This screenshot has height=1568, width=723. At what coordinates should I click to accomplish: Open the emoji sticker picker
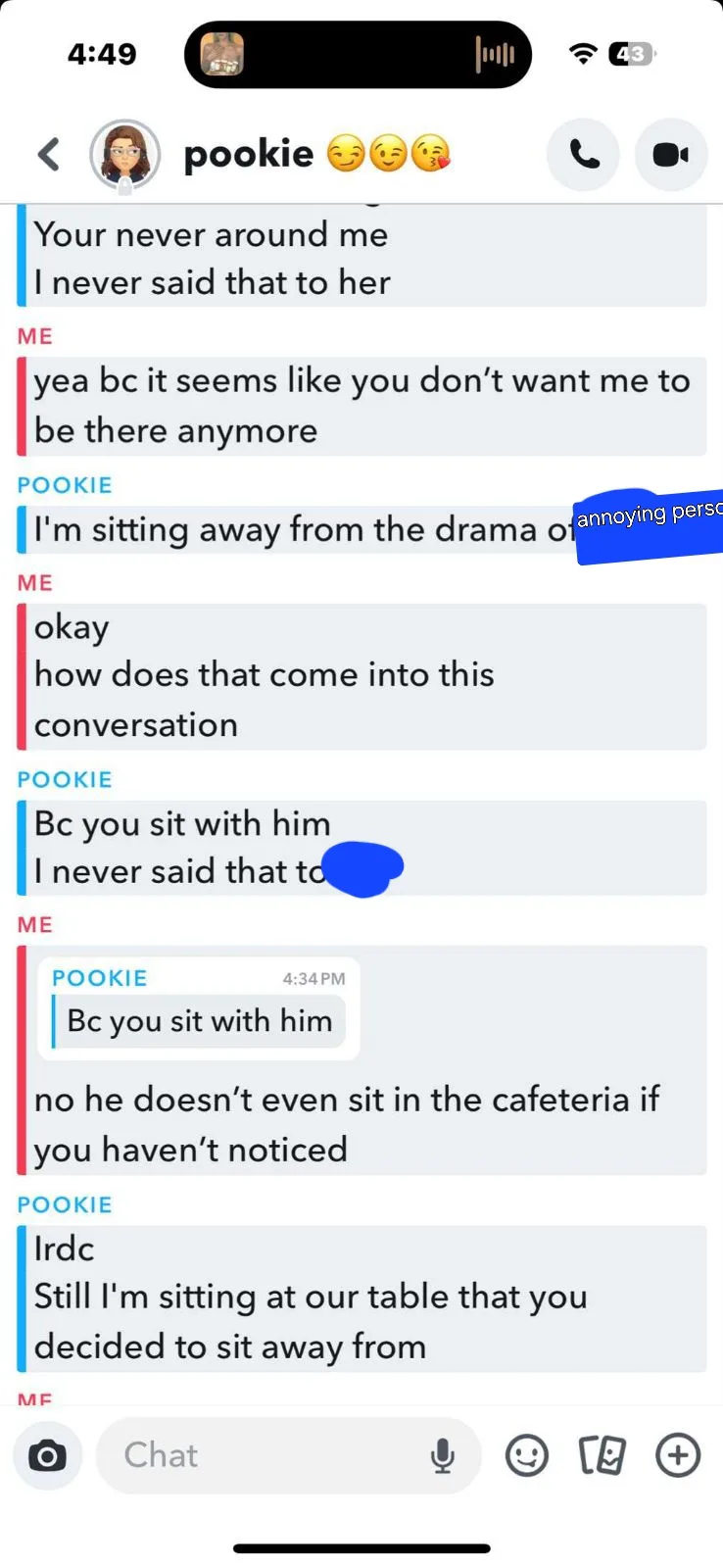(526, 1455)
